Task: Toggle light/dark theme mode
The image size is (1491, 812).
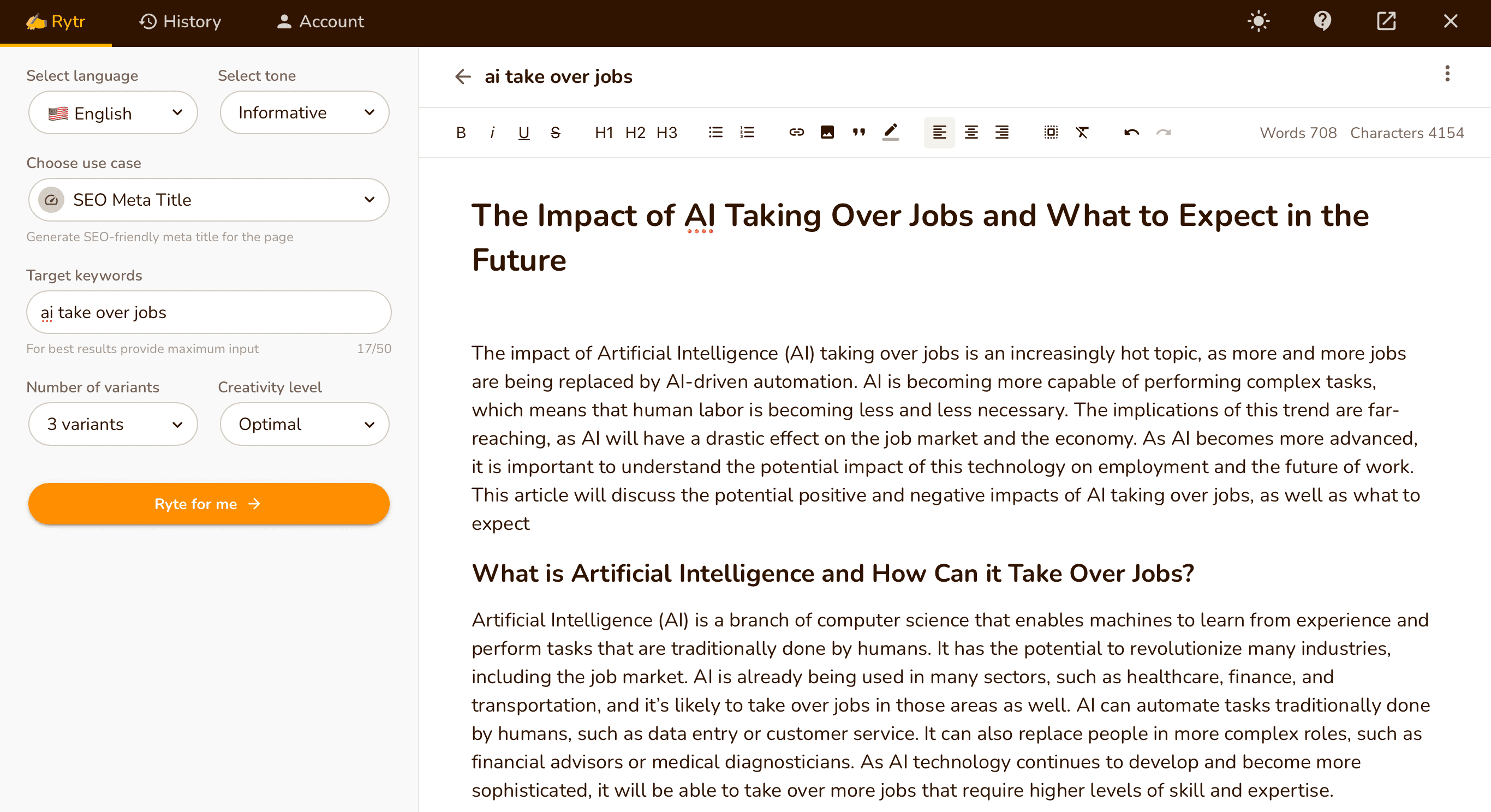Action: pyautogui.click(x=1259, y=21)
